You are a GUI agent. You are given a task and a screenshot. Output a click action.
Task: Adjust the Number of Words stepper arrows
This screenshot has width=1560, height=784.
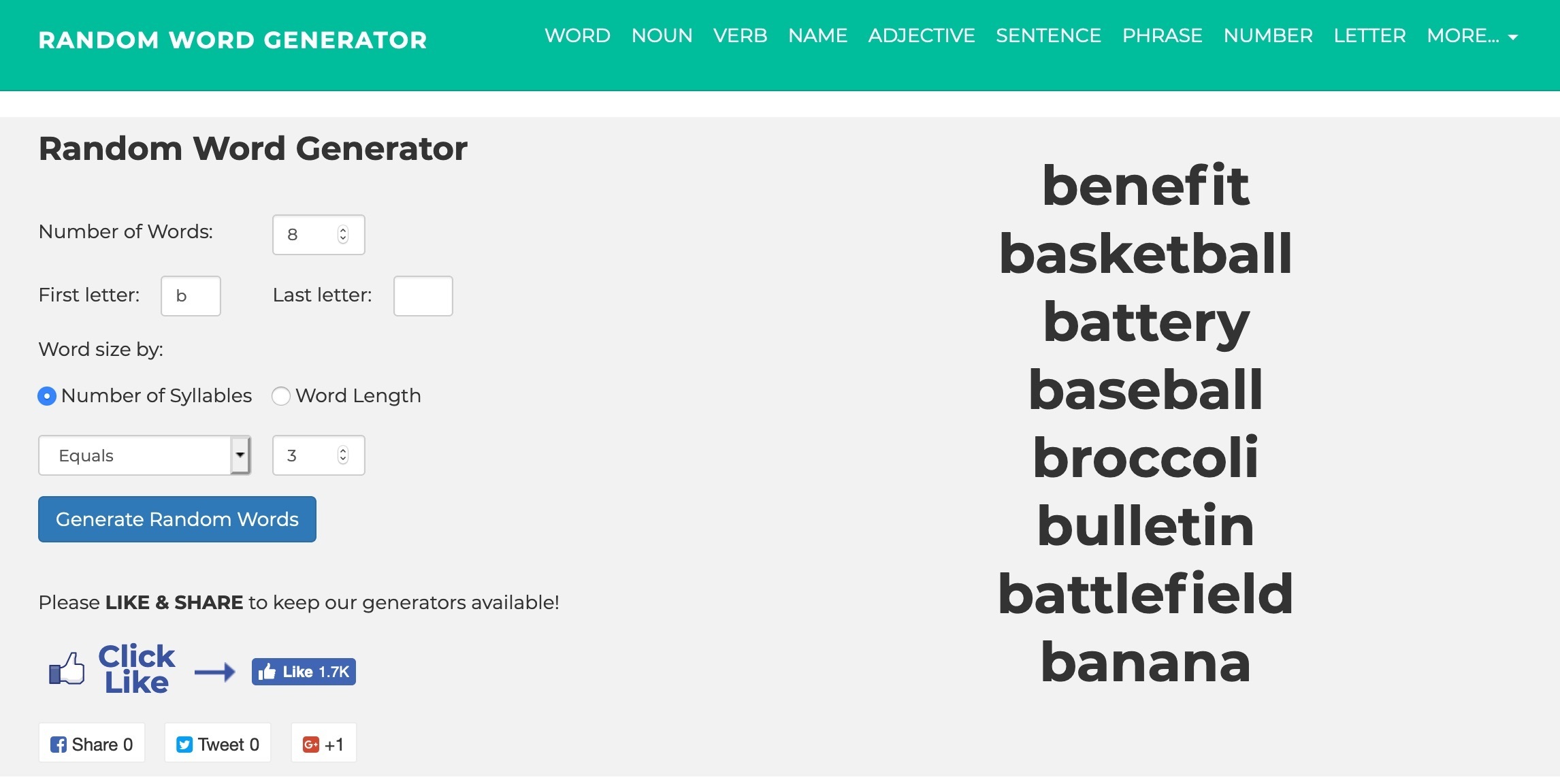coord(343,235)
